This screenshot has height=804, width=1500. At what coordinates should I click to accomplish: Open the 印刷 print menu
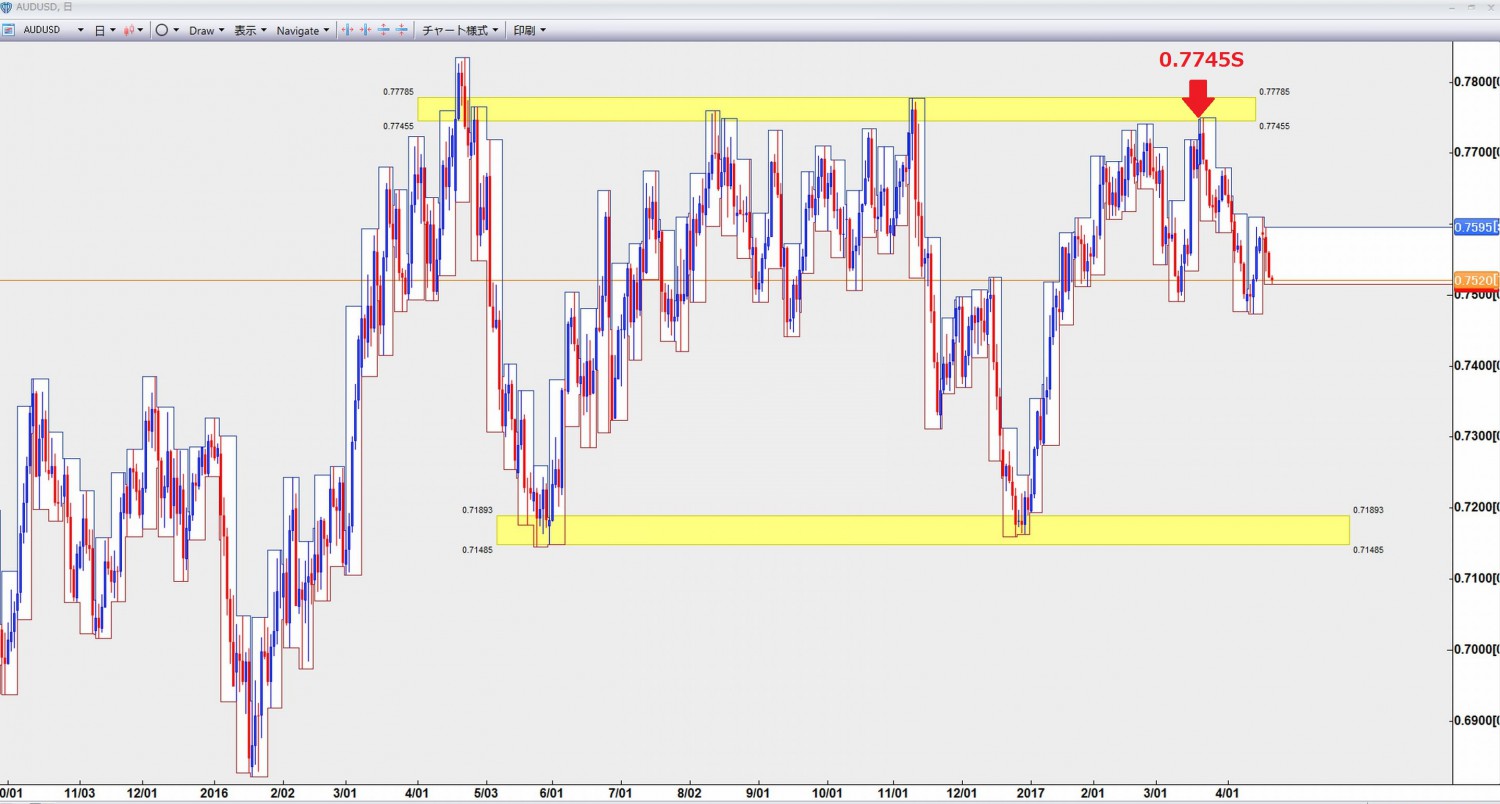point(530,30)
